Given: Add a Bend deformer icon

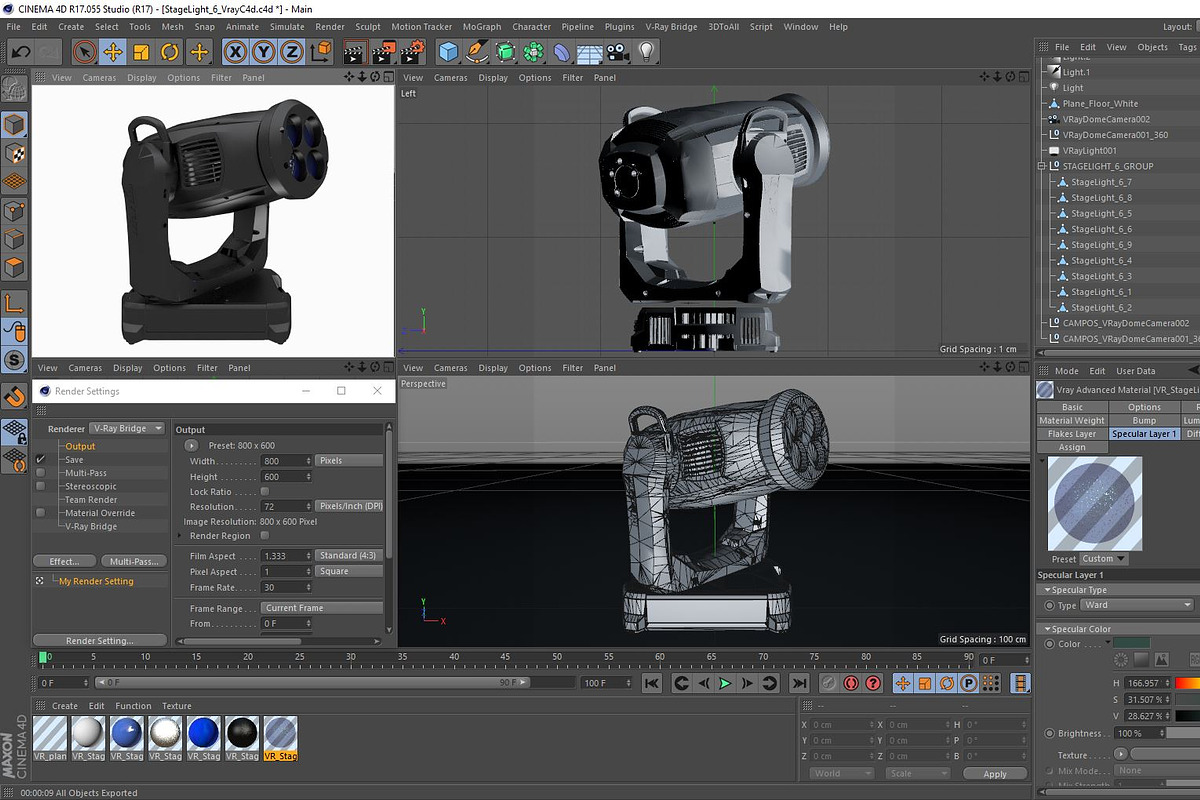Looking at the screenshot, I should pyautogui.click(x=562, y=52).
